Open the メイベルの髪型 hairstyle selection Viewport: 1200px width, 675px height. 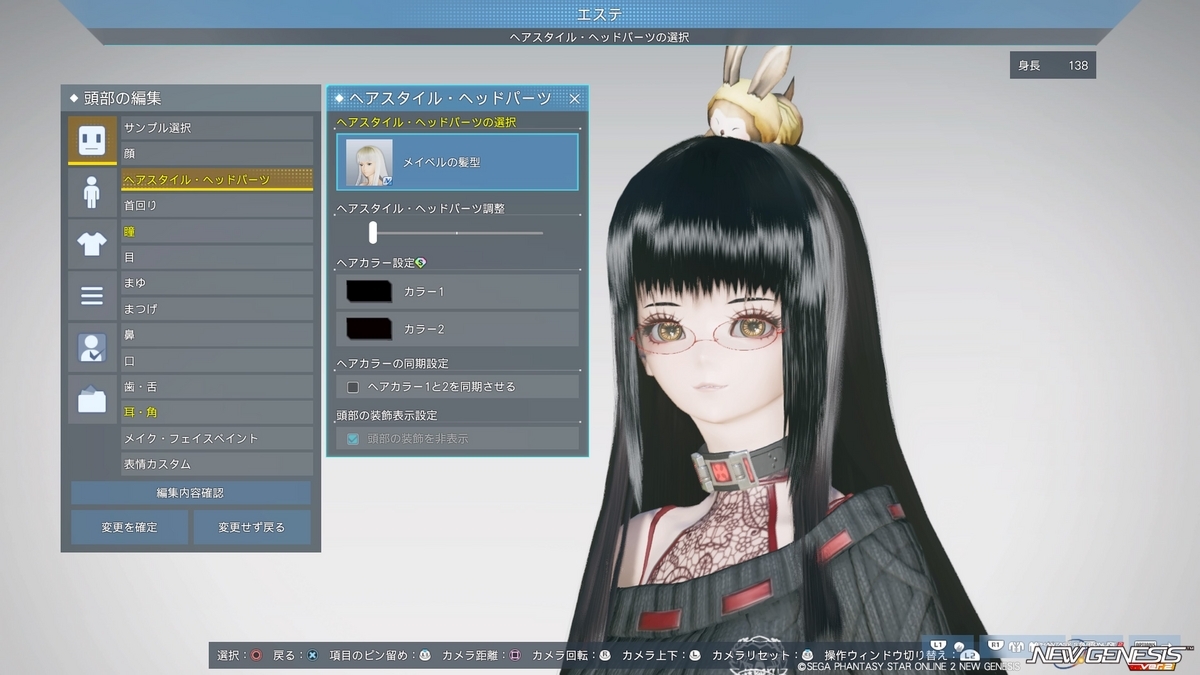(457, 162)
